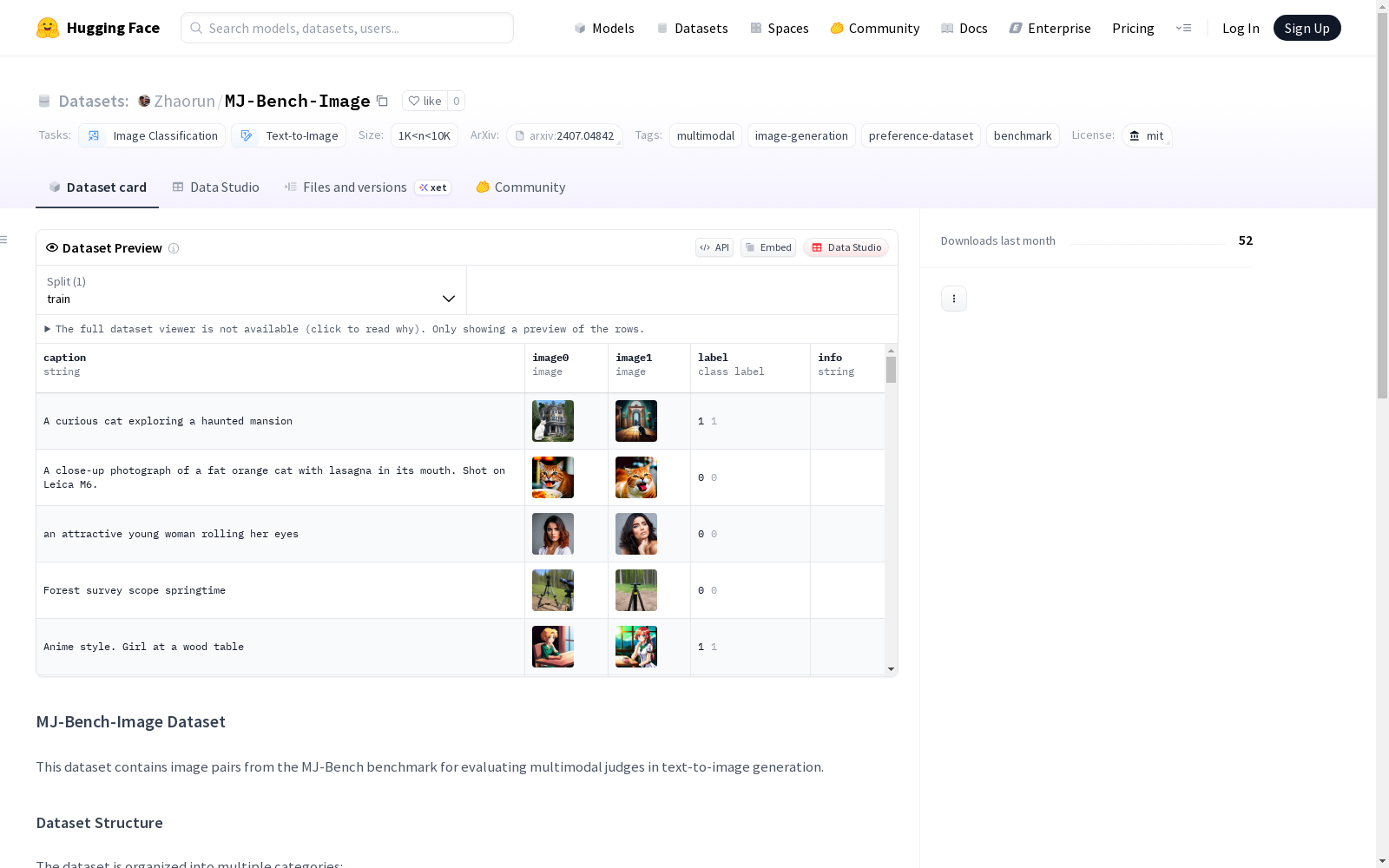Like the MJ-Bench-Image dataset
This screenshot has height=868, width=1389.
click(425, 101)
